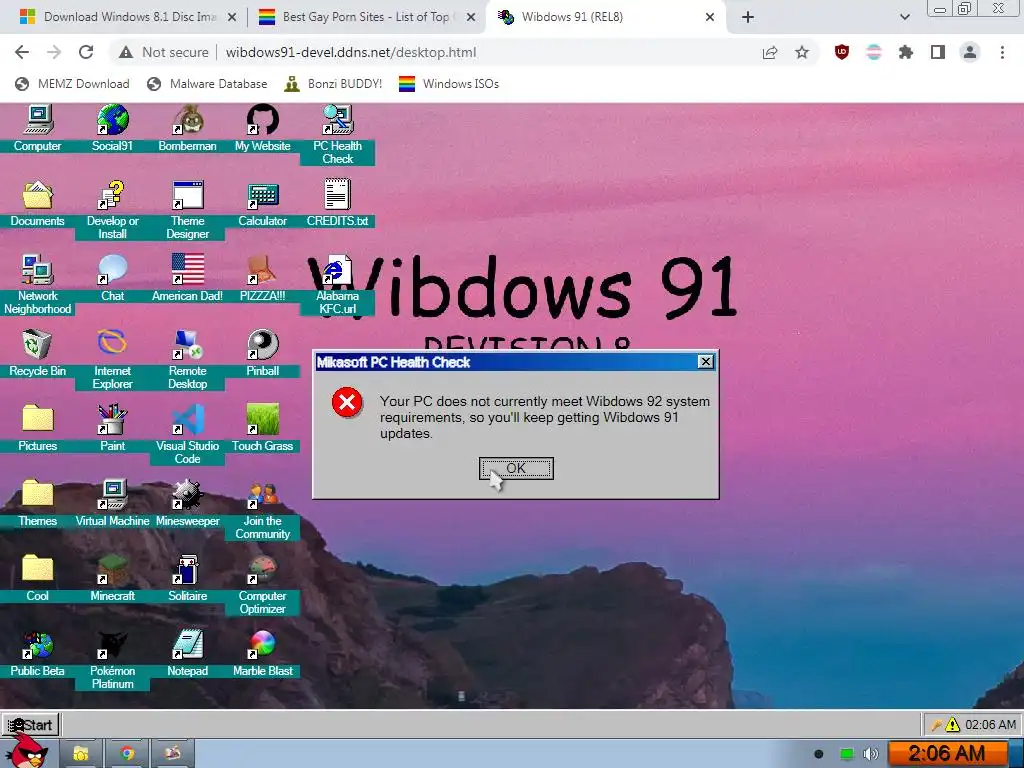Open the Themes folder
1024x768 pixels.
tap(37, 504)
